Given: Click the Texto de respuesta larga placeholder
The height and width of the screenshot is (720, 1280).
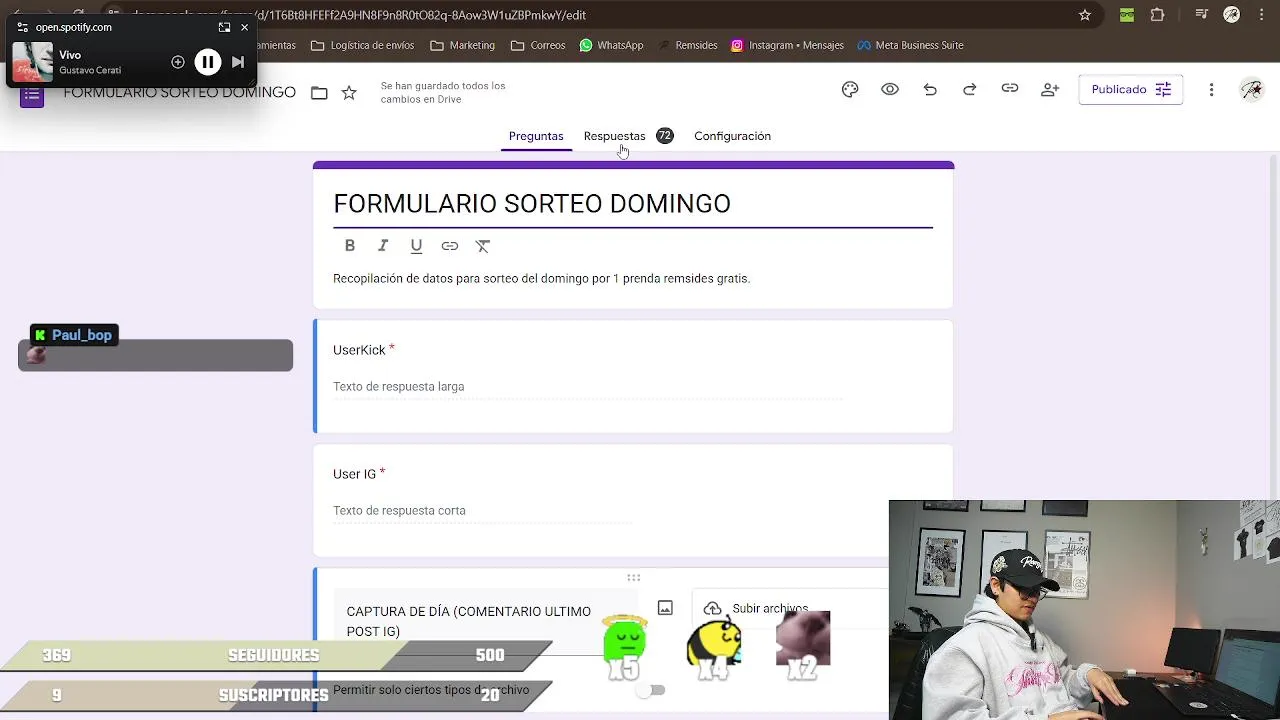Looking at the screenshot, I should point(398,387).
